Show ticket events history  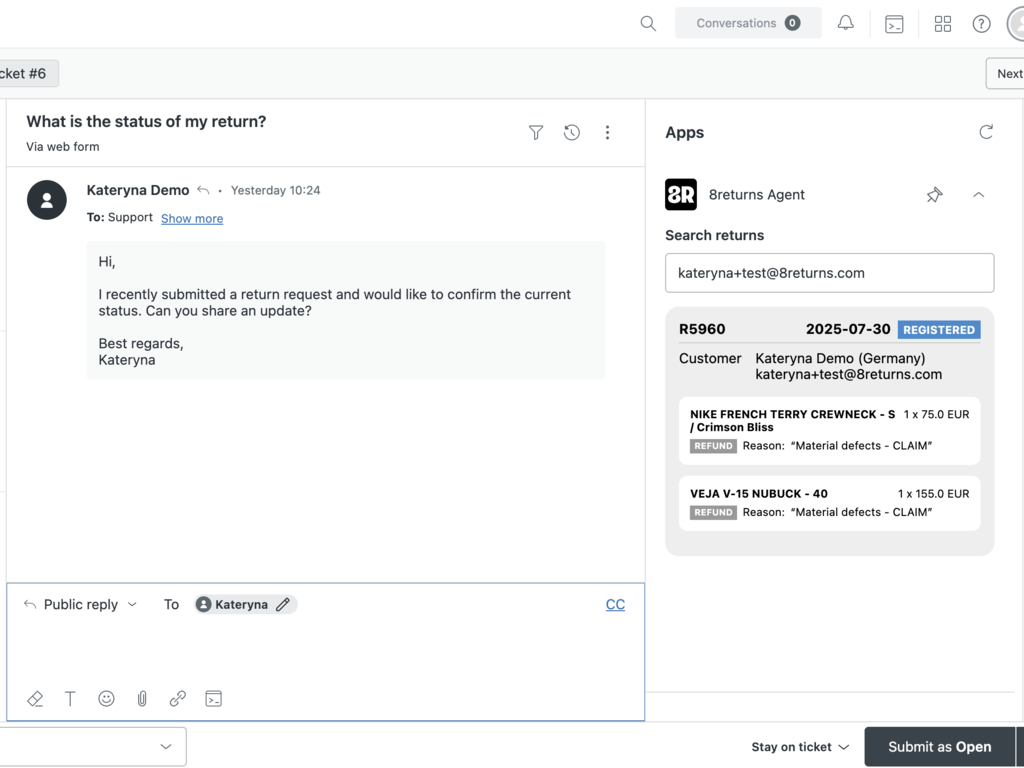[572, 132]
